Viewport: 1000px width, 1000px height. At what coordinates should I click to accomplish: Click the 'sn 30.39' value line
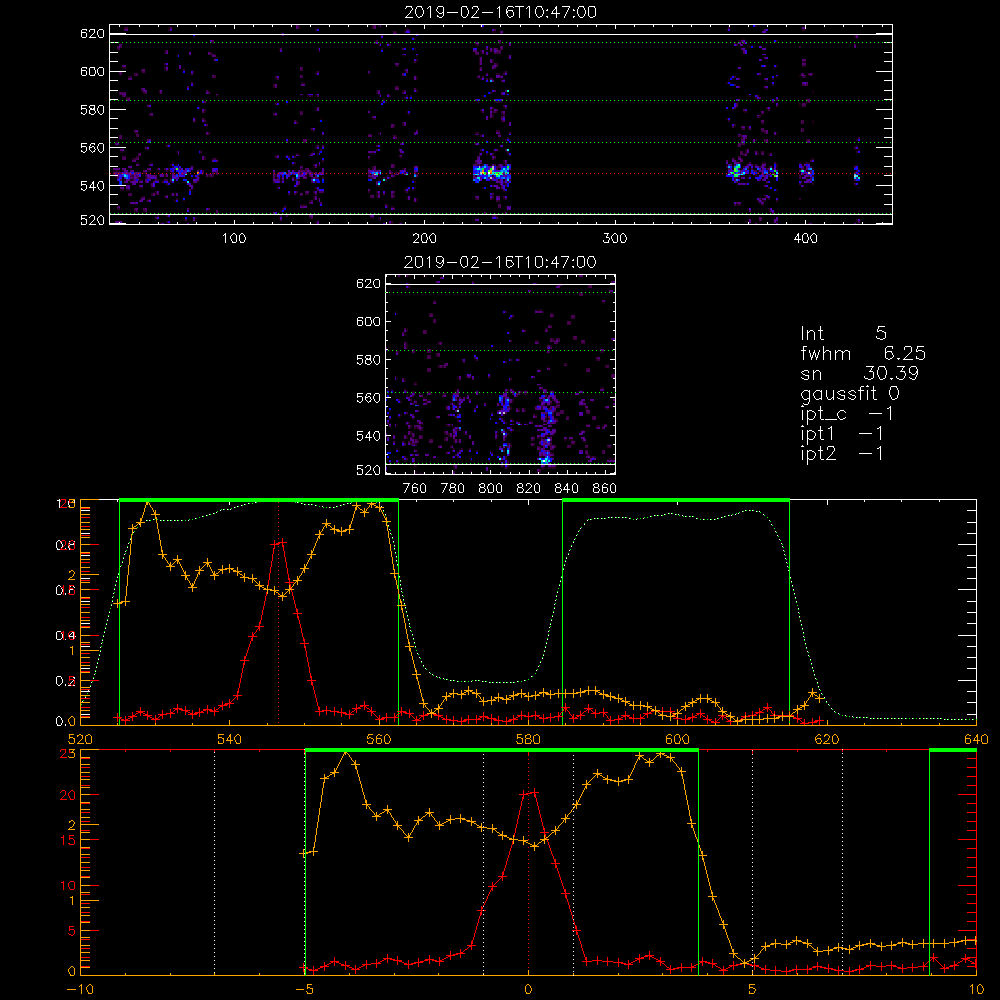[859, 373]
